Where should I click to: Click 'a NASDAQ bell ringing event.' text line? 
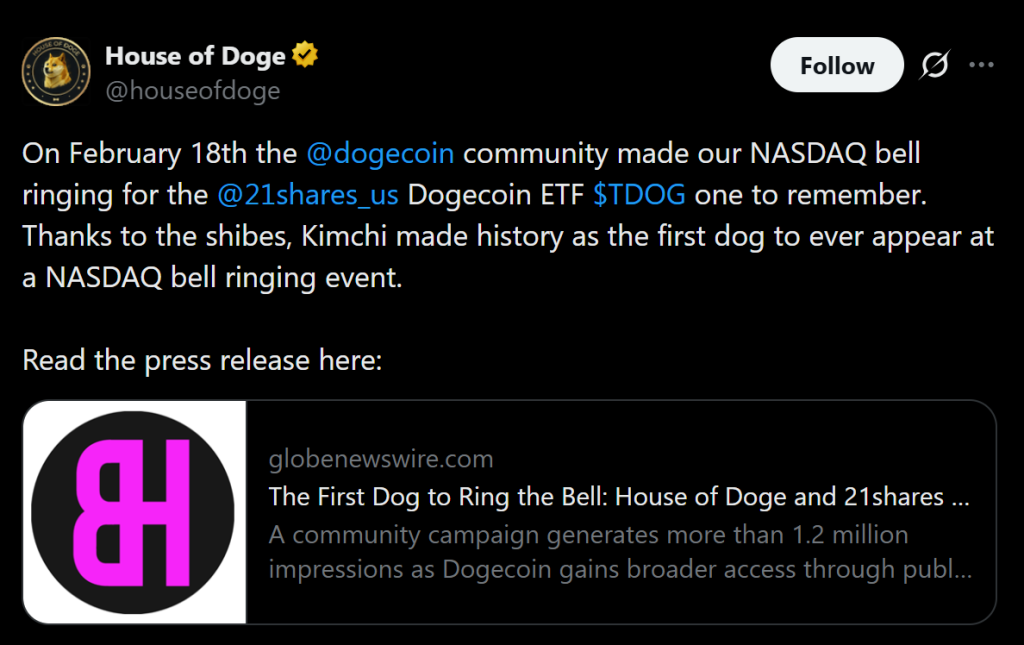click(x=212, y=277)
